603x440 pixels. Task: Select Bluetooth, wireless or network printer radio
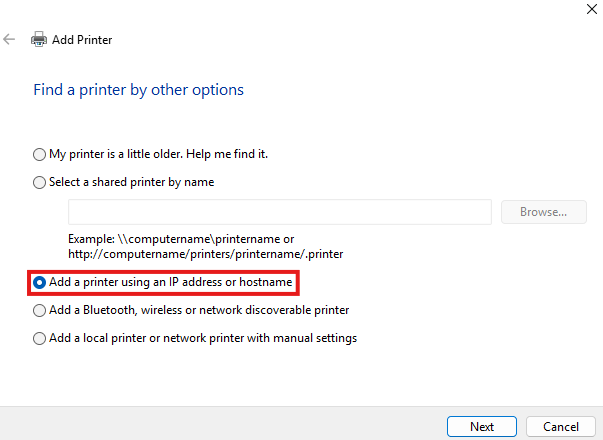click(39, 310)
